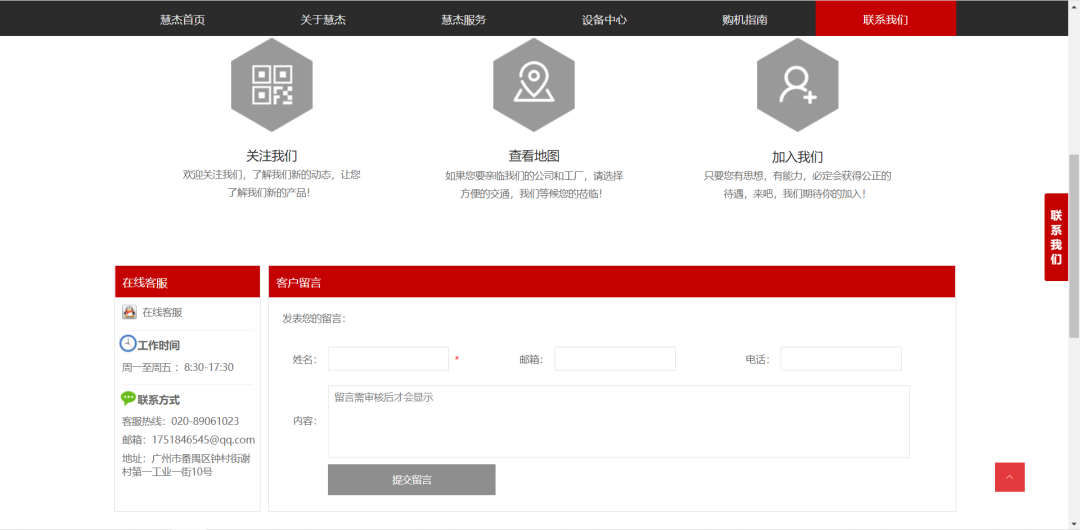1080x530 pixels.
Task: Click the 客服热线 020-89061023 text
Action: (x=180, y=421)
